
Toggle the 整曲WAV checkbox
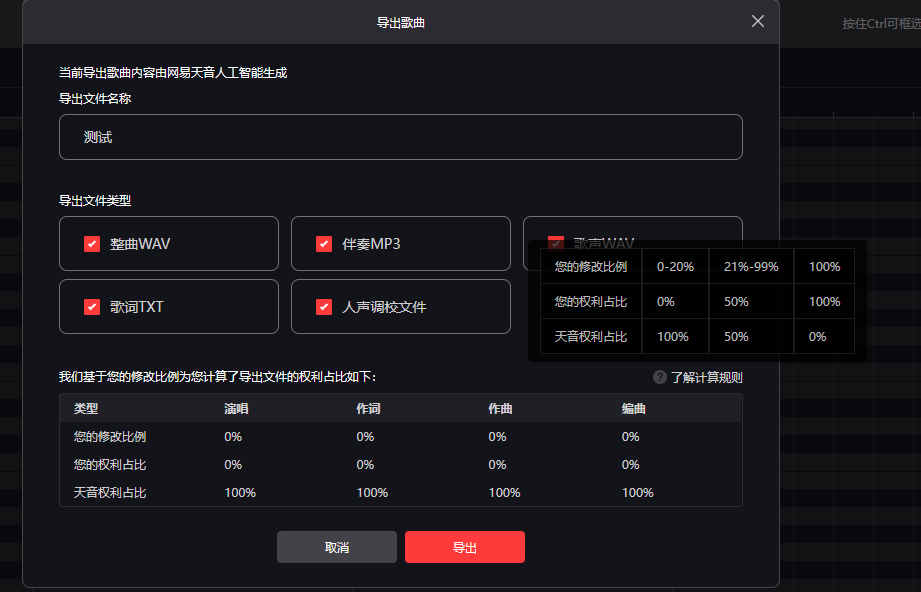(92, 243)
